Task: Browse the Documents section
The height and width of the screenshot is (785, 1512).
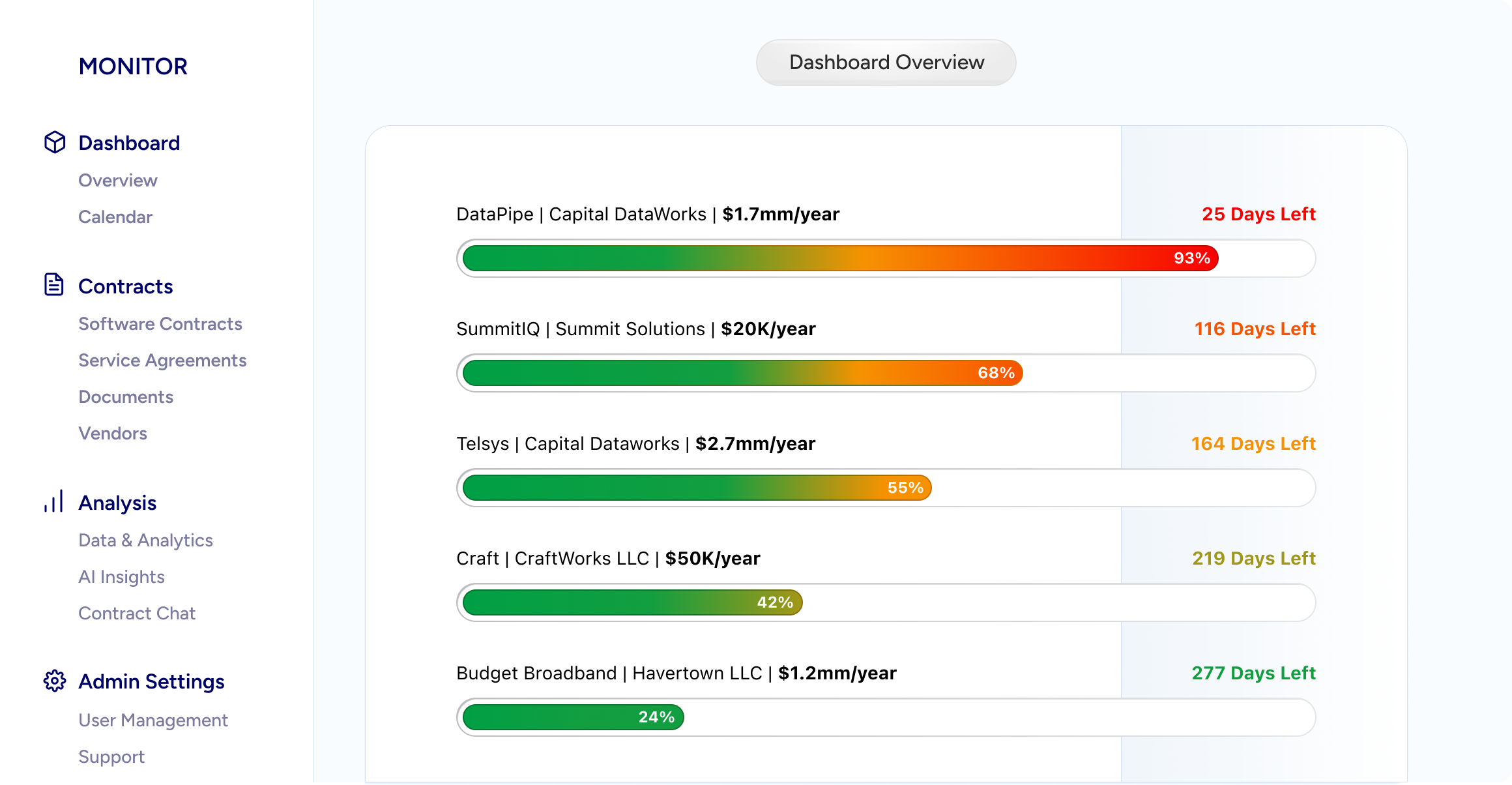Action: coord(126,397)
